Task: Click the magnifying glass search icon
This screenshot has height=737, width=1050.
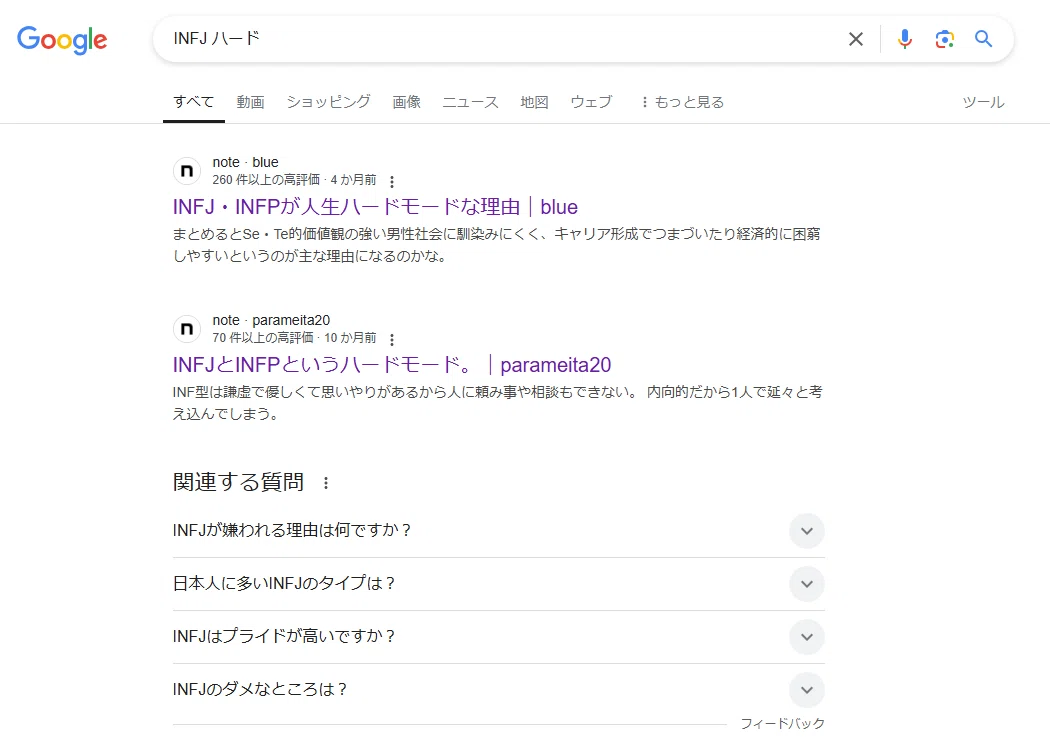Action: (983, 39)
